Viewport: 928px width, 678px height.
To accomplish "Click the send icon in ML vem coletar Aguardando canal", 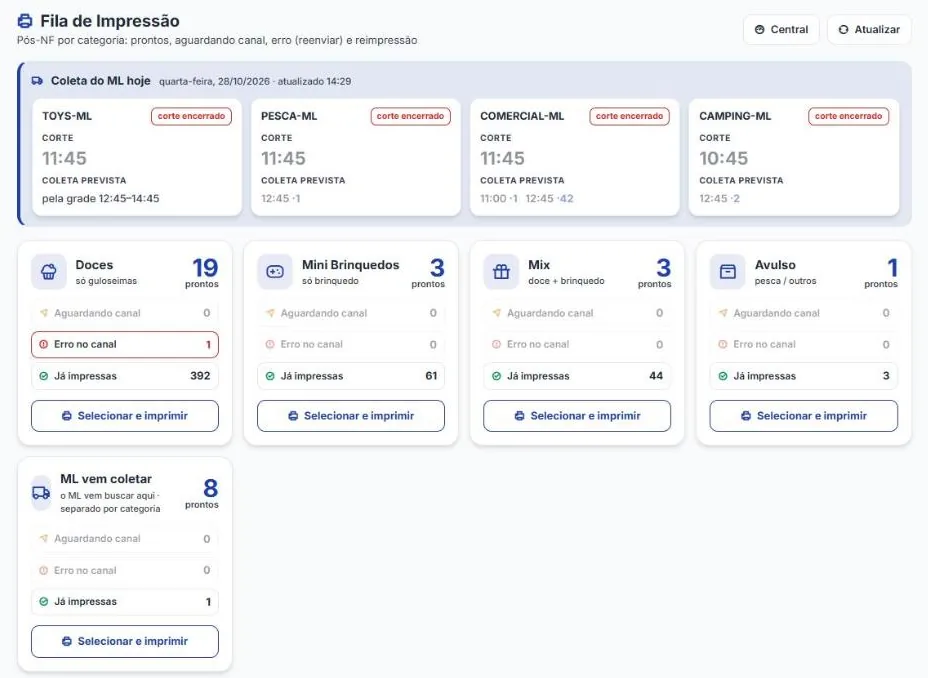I will point(43,538).
